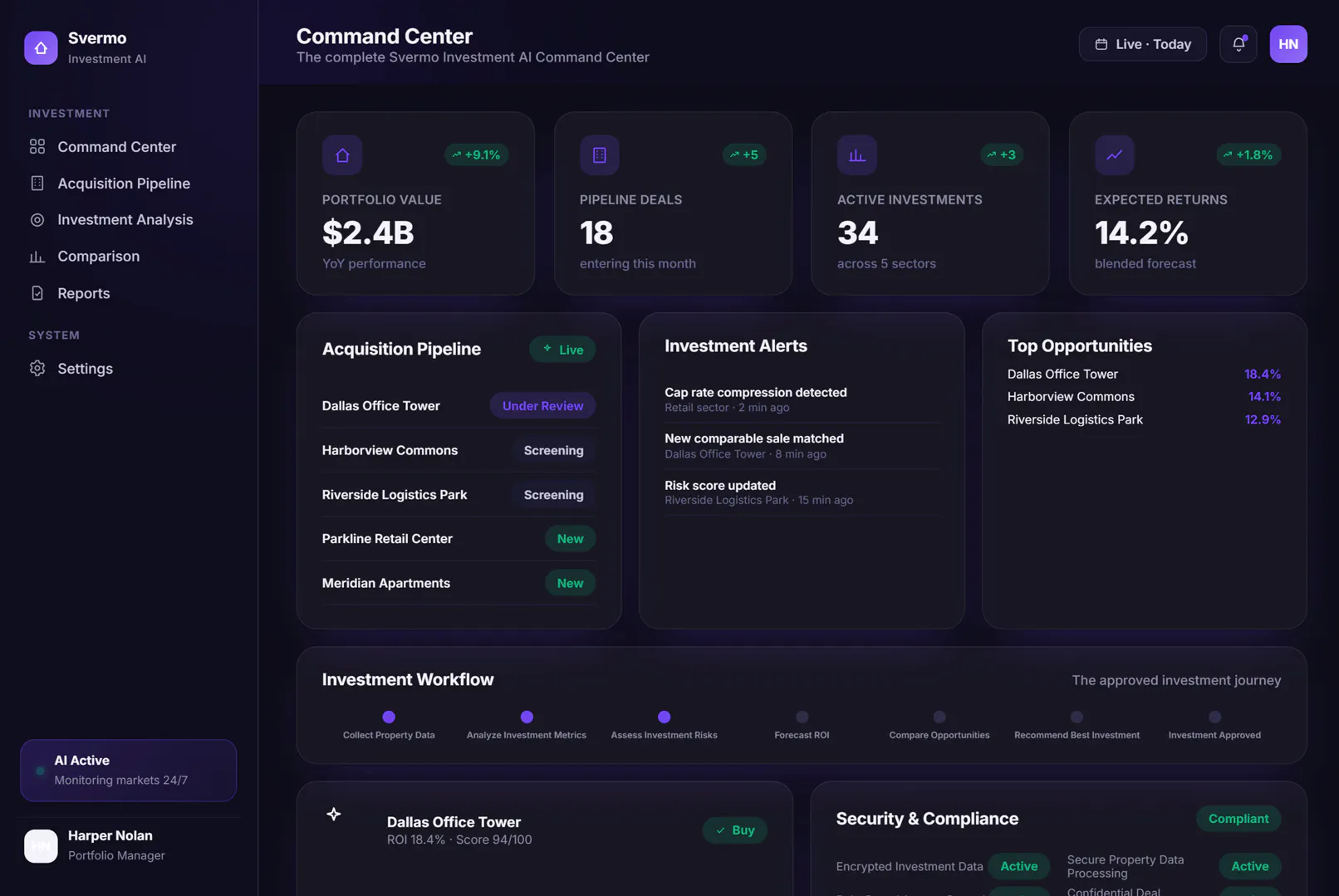Open the notifications bell
This screenshot has height=896, width=1339.
(x=1238, y=44)
